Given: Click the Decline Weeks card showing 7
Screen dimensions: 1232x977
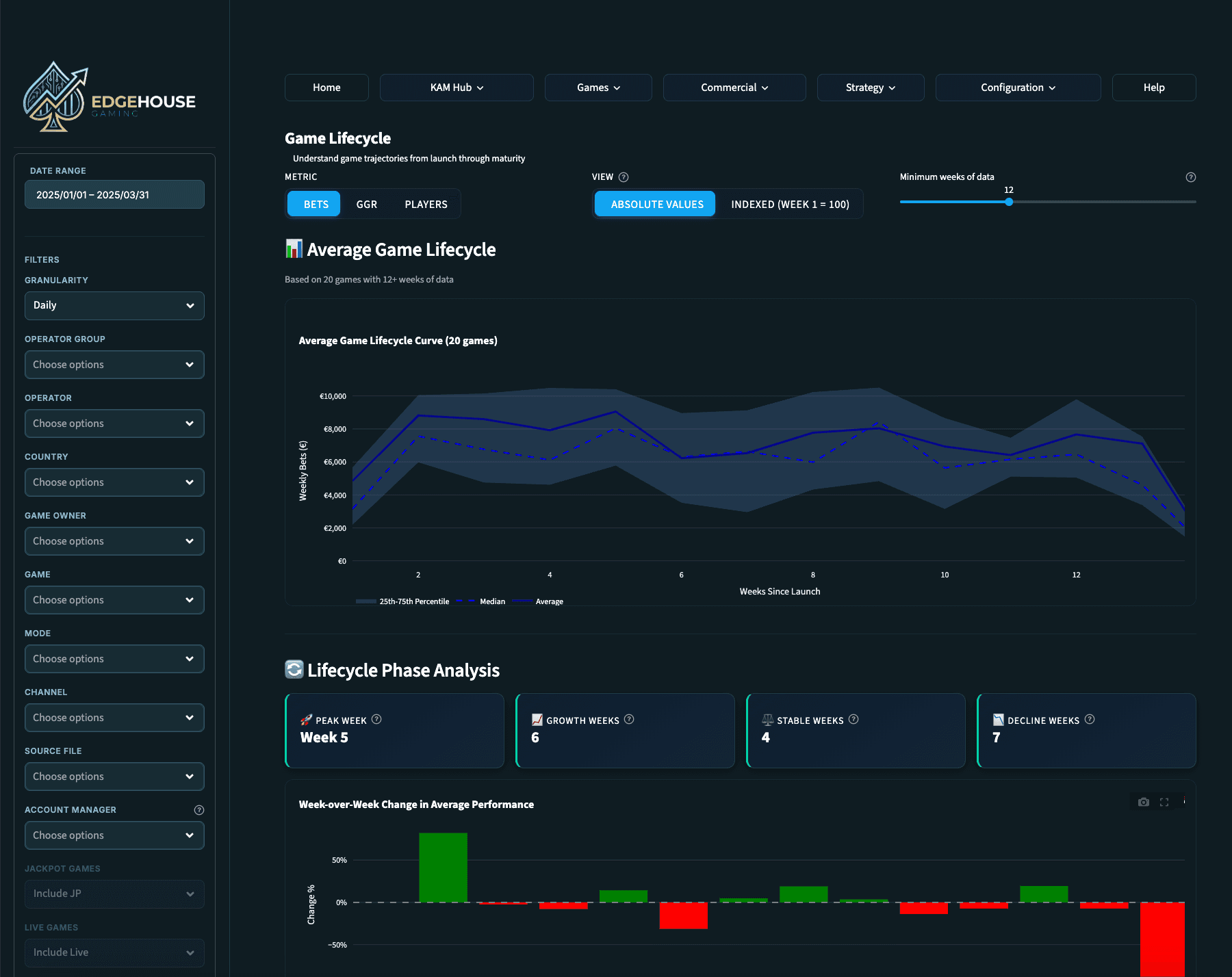Looking at the screenshot, I should point(1086,731).
